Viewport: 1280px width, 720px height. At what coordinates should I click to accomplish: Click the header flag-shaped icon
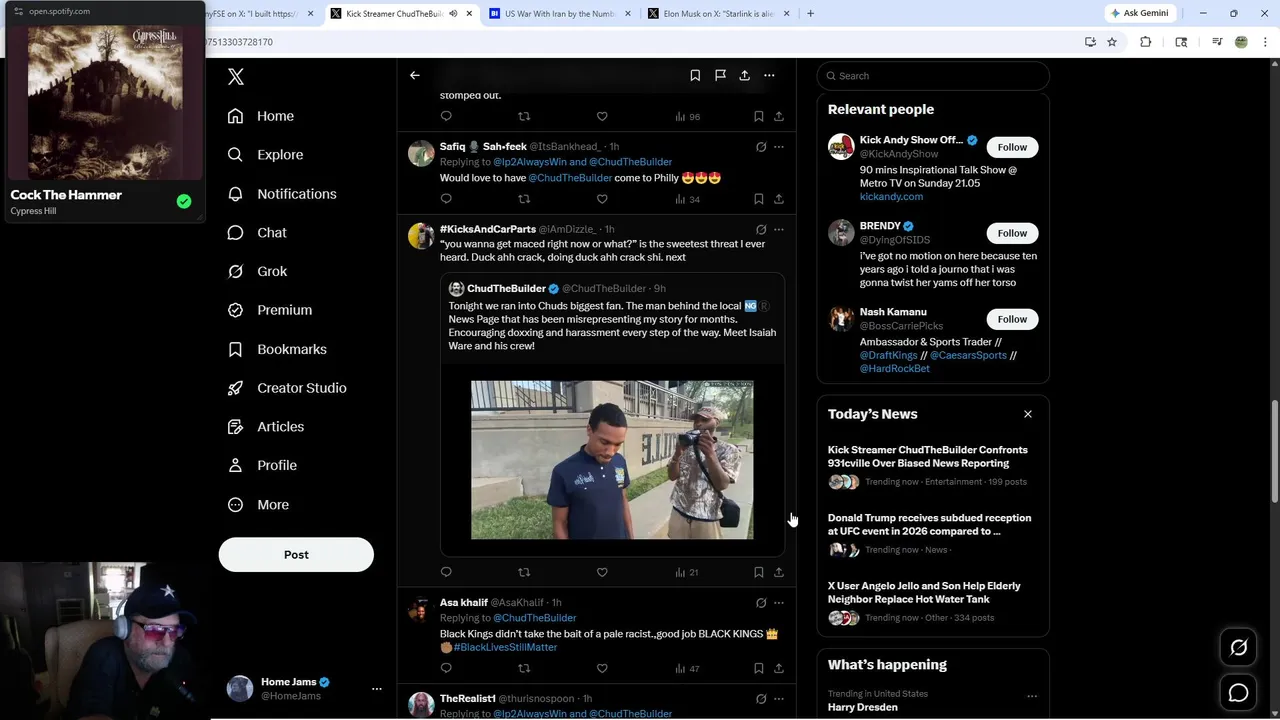pos(720,75)
